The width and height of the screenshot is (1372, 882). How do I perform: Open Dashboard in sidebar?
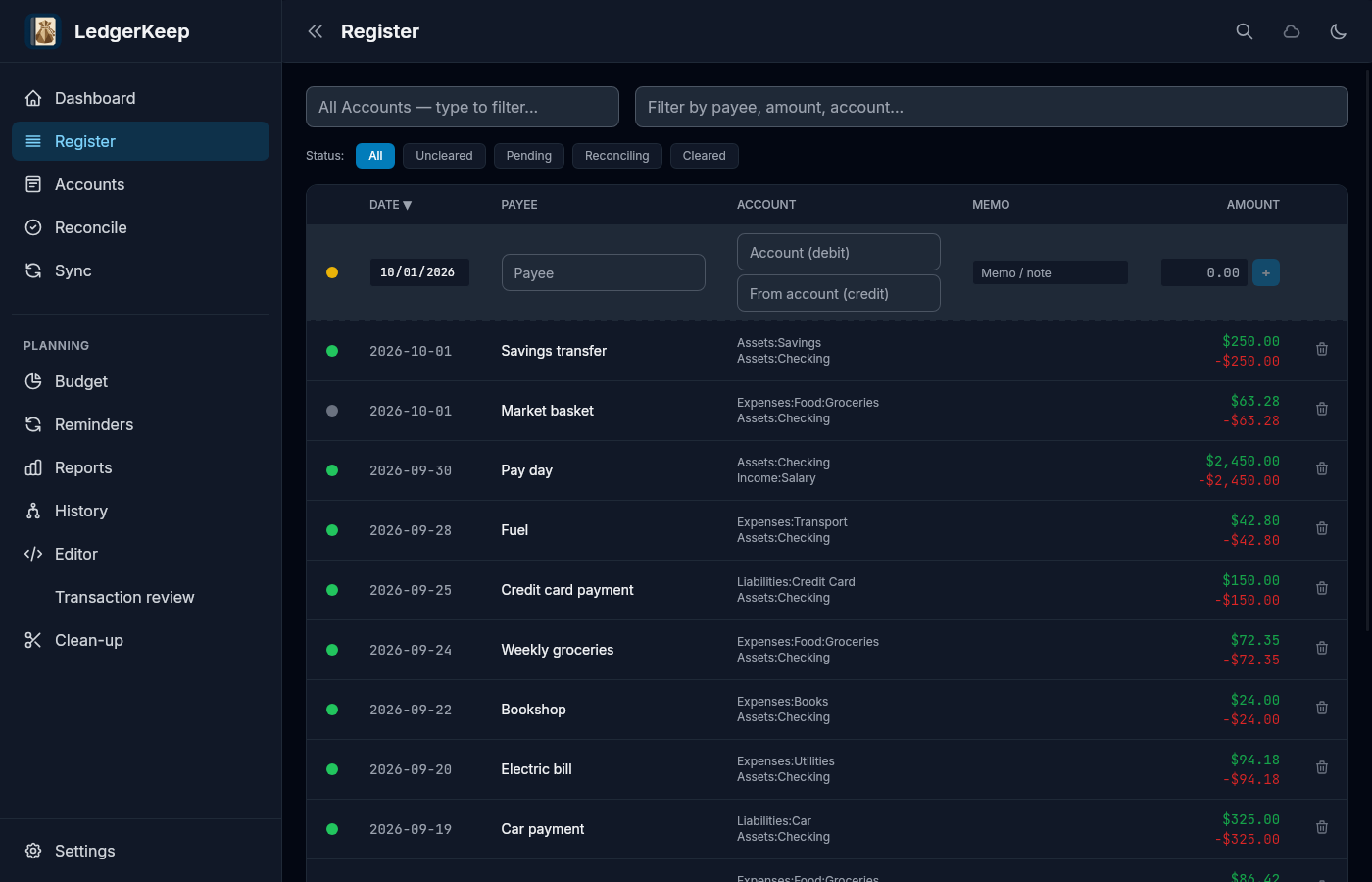[x=140, y=98]
